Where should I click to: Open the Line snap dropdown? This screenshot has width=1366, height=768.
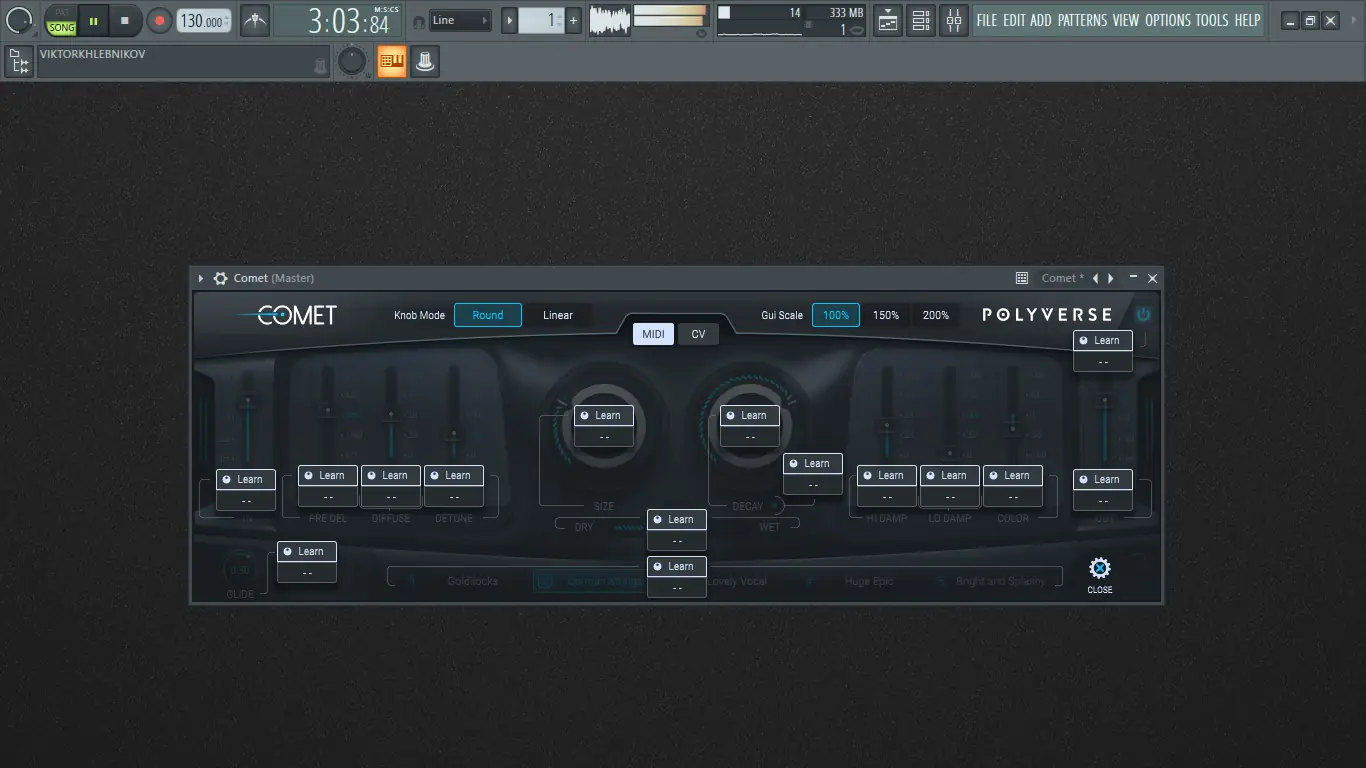[461, 20]
